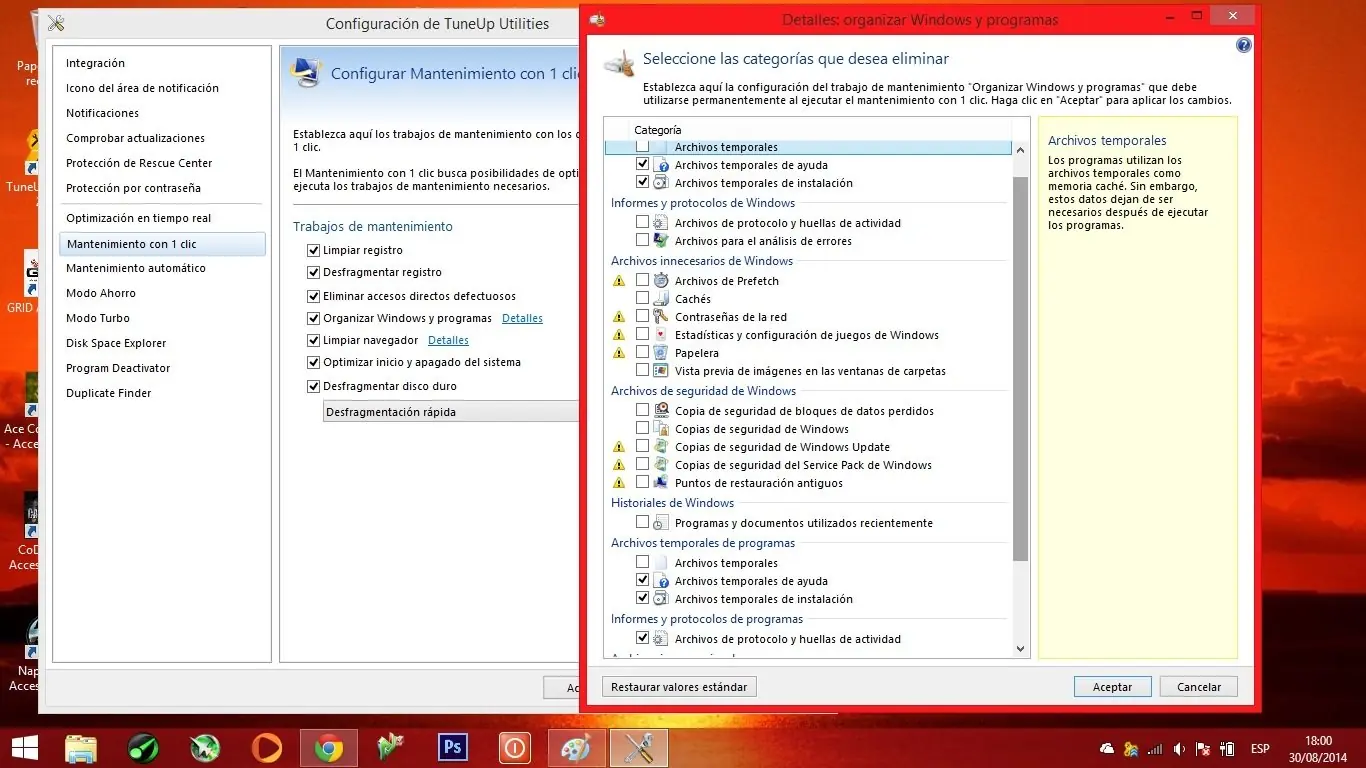Click the warning icon beside Contraseñas de la red
The width and height of the screenshot is (1366, 768).
click(x=619, y=317)
